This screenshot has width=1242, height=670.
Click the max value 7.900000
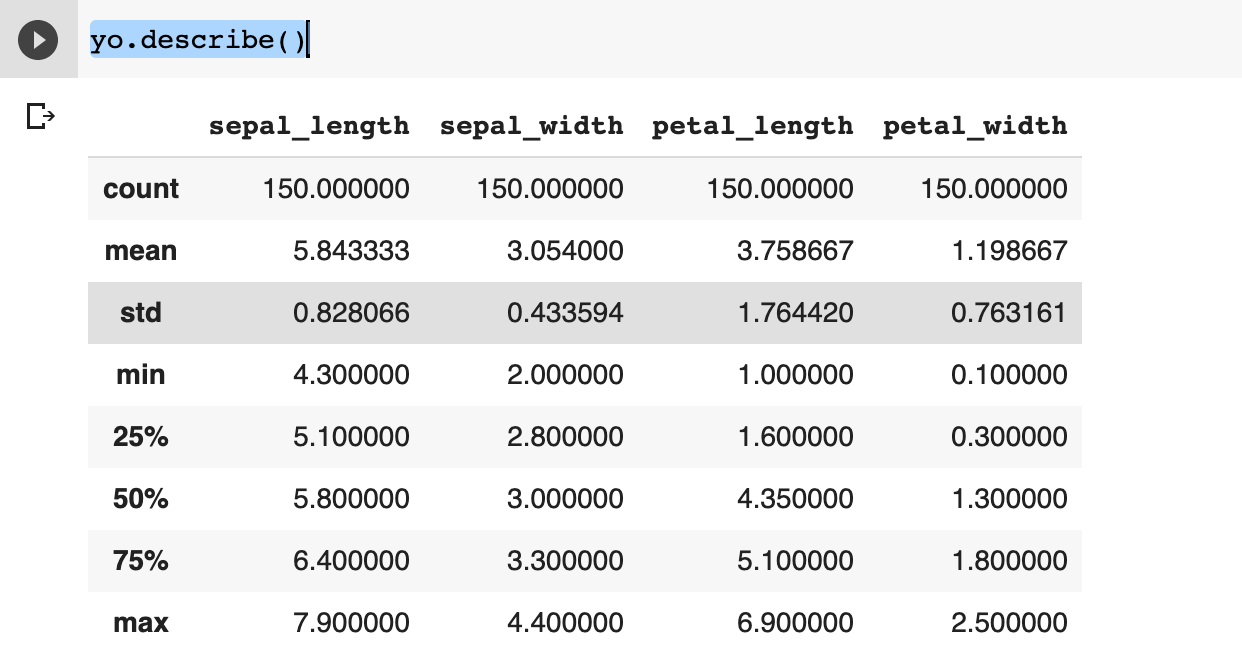[x=351, y=623]
